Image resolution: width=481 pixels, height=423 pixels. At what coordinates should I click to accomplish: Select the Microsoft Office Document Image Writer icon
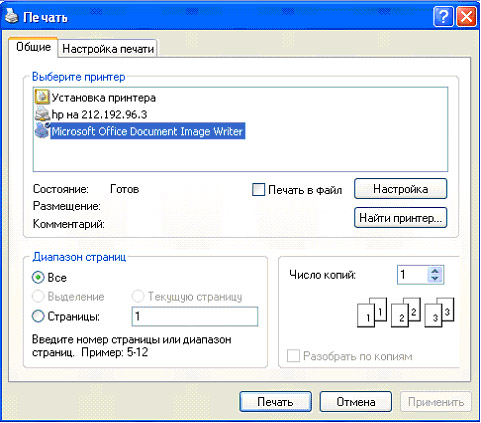click(42, 131)
